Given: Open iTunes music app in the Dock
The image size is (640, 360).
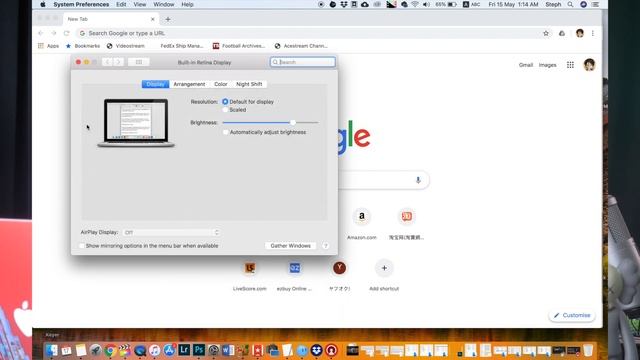Looking at the screenshot, I should (155, 350).
